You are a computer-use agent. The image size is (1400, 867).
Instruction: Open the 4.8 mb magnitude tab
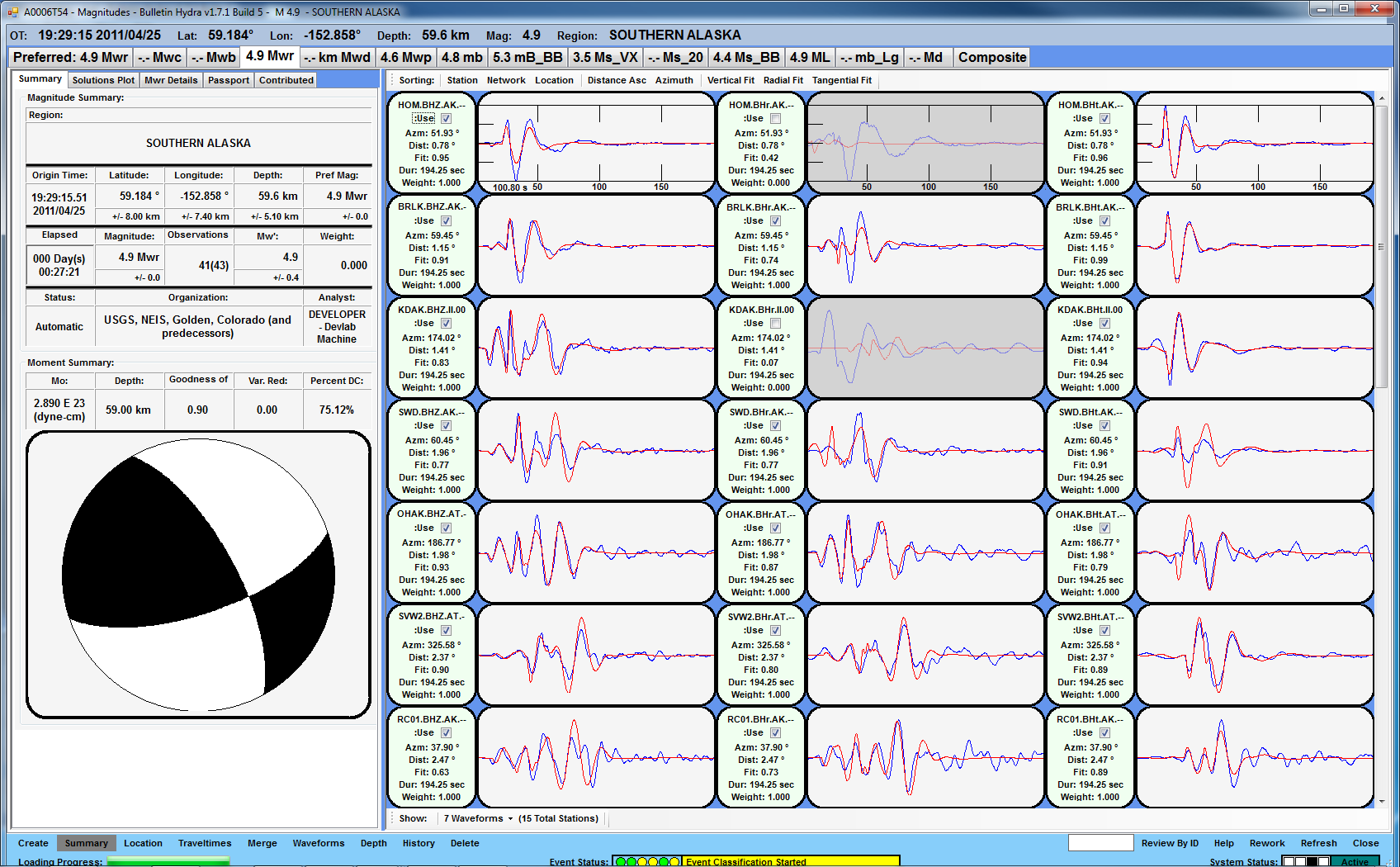coord(461,57)
